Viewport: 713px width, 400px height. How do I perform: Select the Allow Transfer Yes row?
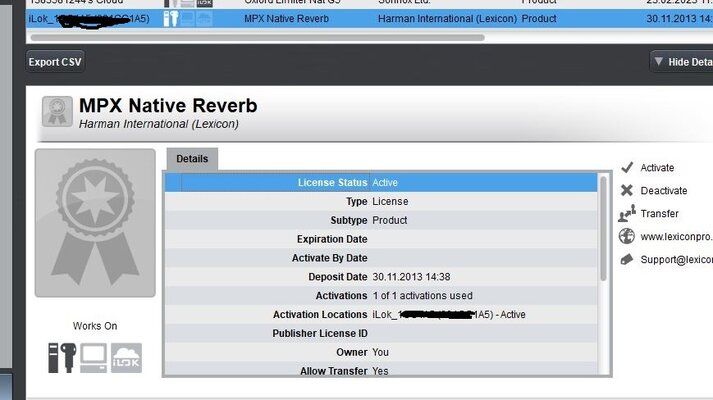click(381, 370)
